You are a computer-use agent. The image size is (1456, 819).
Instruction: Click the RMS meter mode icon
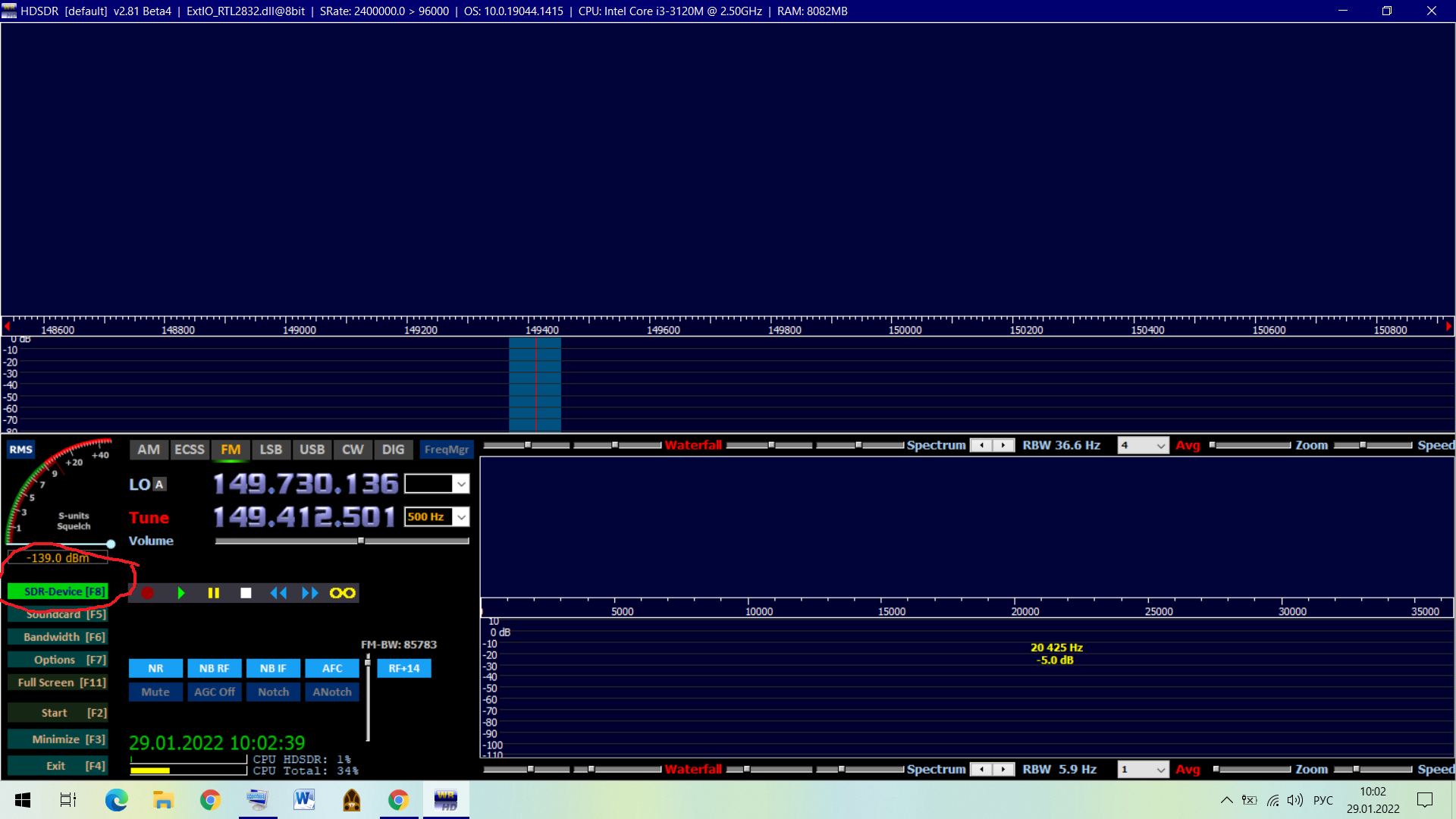pyautogui.click(x=20, y=450)
